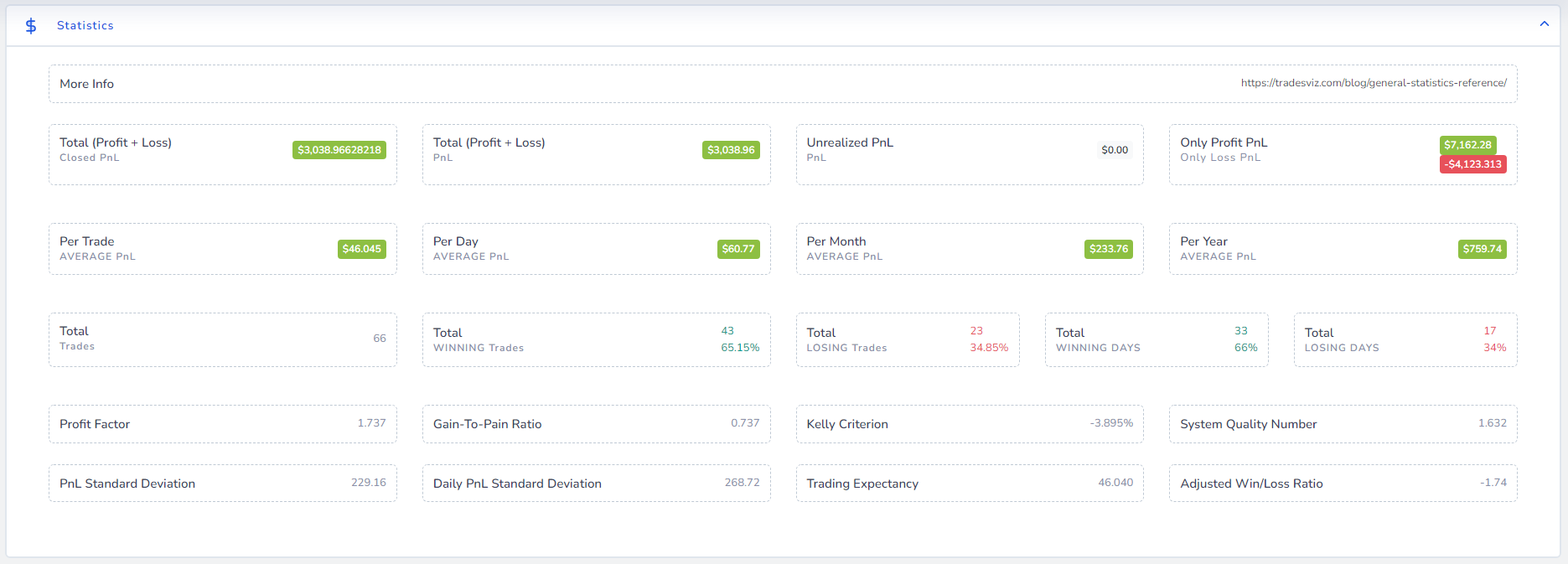Click the Closed PnL subtitle
Screen dimensions: 1568x564
(89, 158)
